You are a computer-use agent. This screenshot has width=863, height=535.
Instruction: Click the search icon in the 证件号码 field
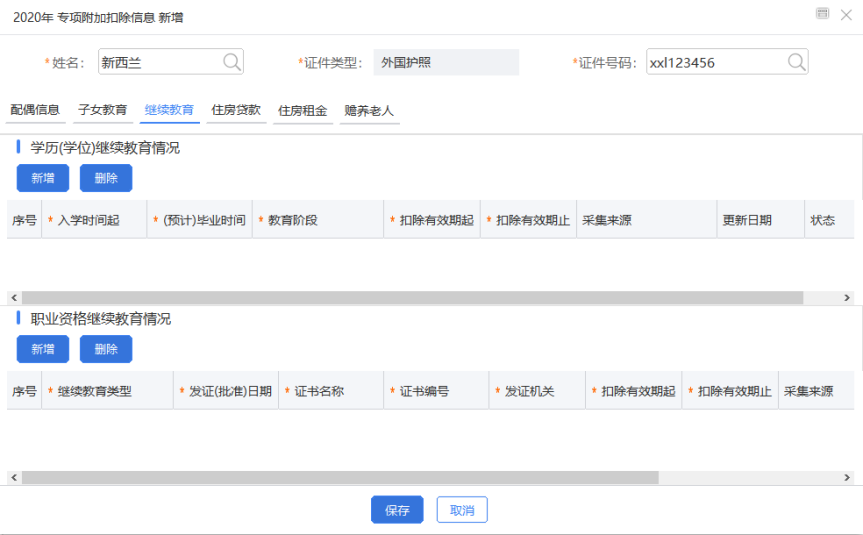pos(796,62)
